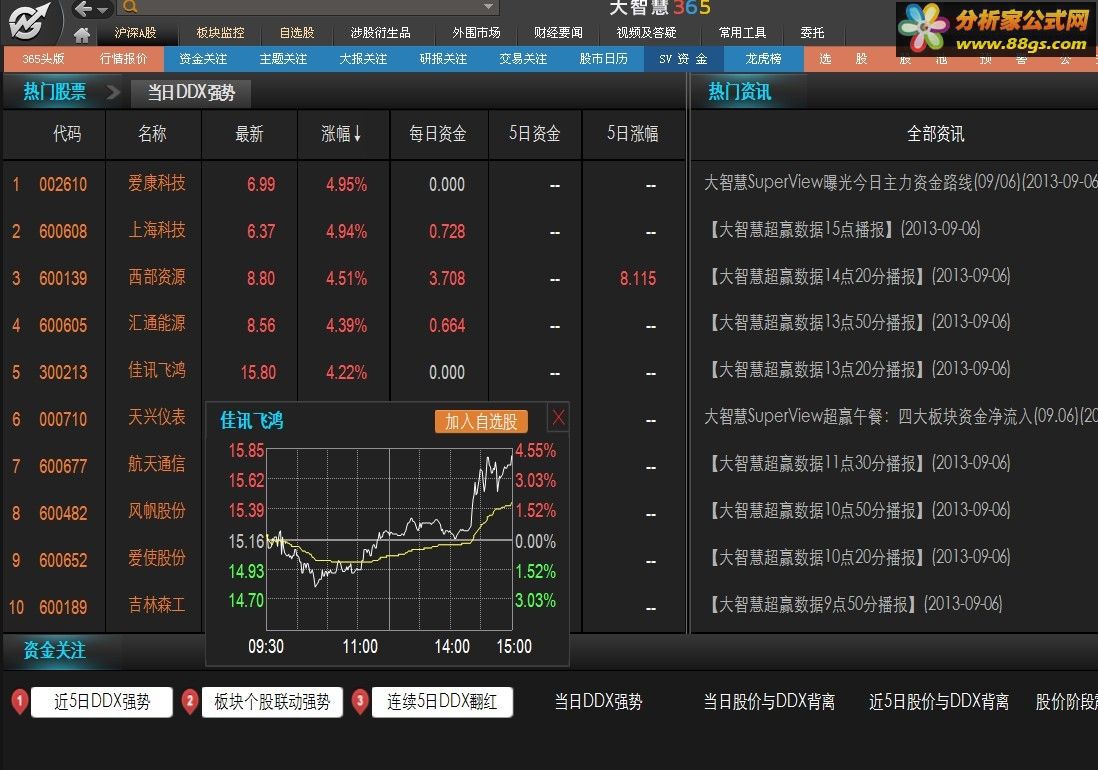Open news 大智慧超赢数据13点50分播报
Screen dimensions: 1098x770
[x=859, y=322]
